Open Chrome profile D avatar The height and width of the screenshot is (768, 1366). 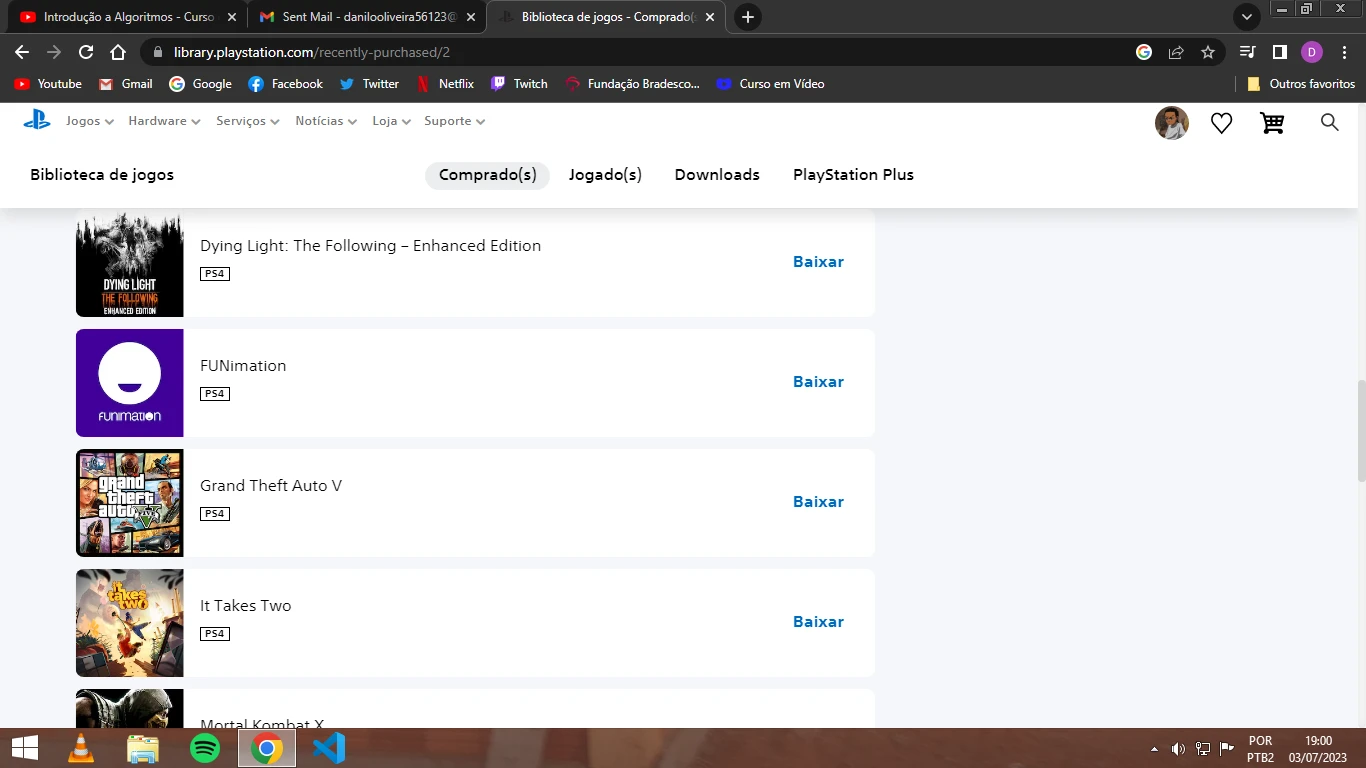click(1312, 52)
